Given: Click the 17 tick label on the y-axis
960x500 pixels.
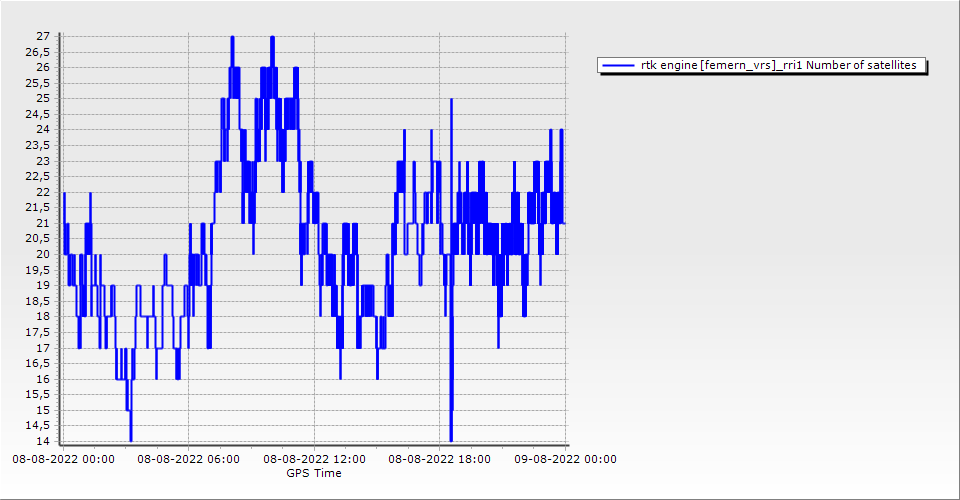Looking at the screenshot, I should point(43,348).
